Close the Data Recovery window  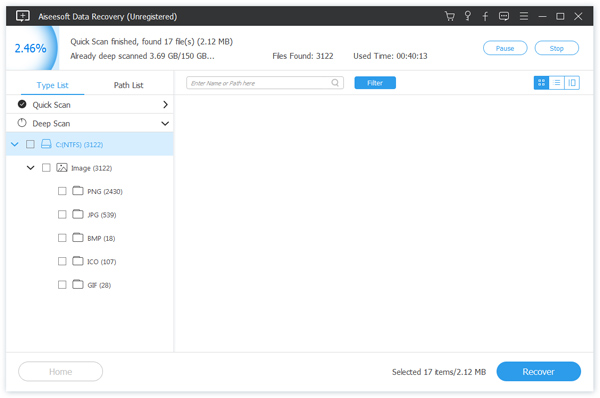(x=578, y=16)
